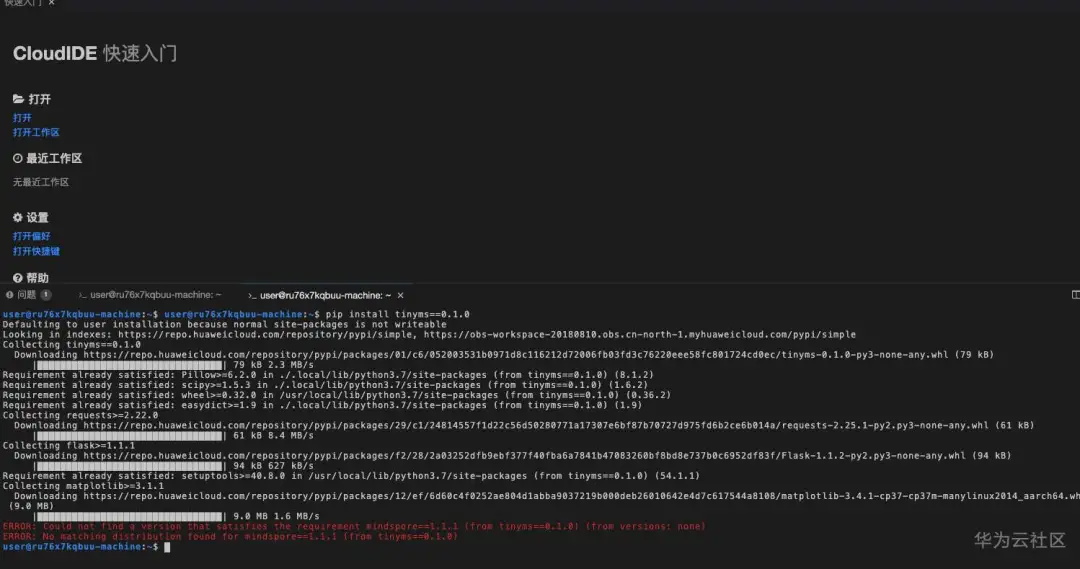The width and height of the screenshot is (1080, 569).
Task: Click the clock icon beside 最近工作区
Action: pos(18,159)
